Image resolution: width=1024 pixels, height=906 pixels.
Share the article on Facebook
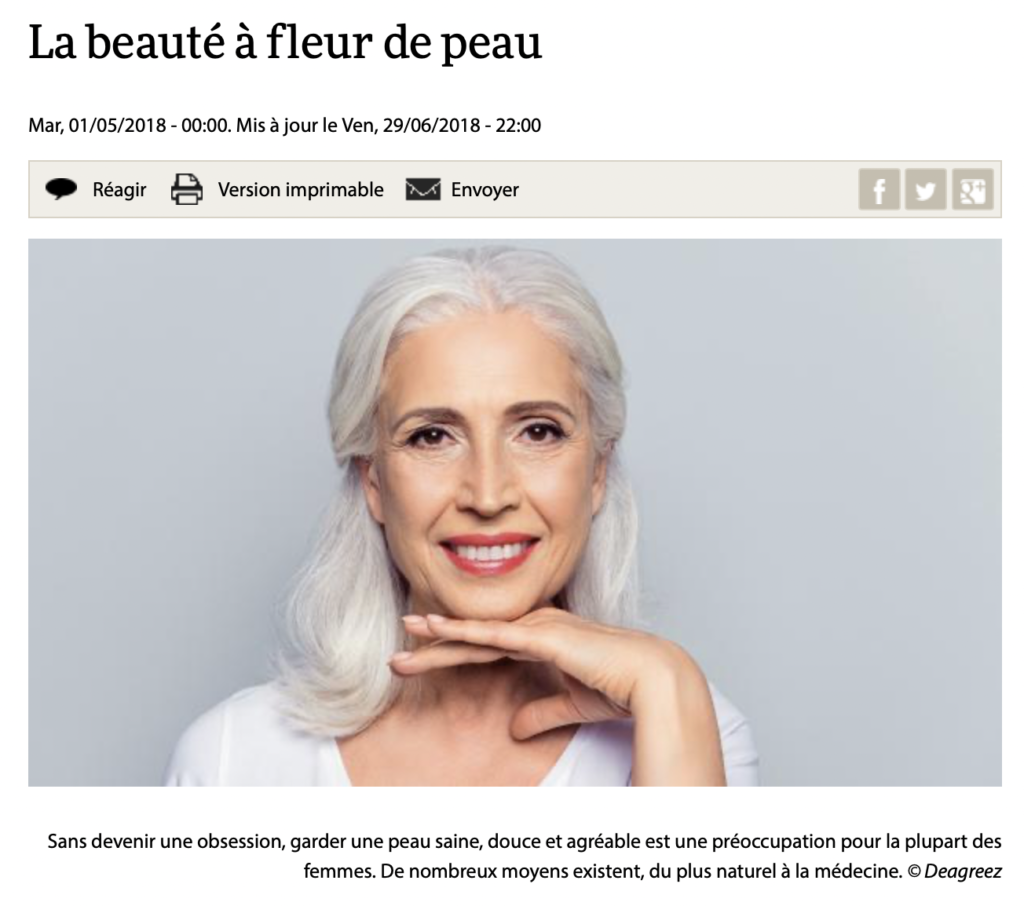point(879,189)
